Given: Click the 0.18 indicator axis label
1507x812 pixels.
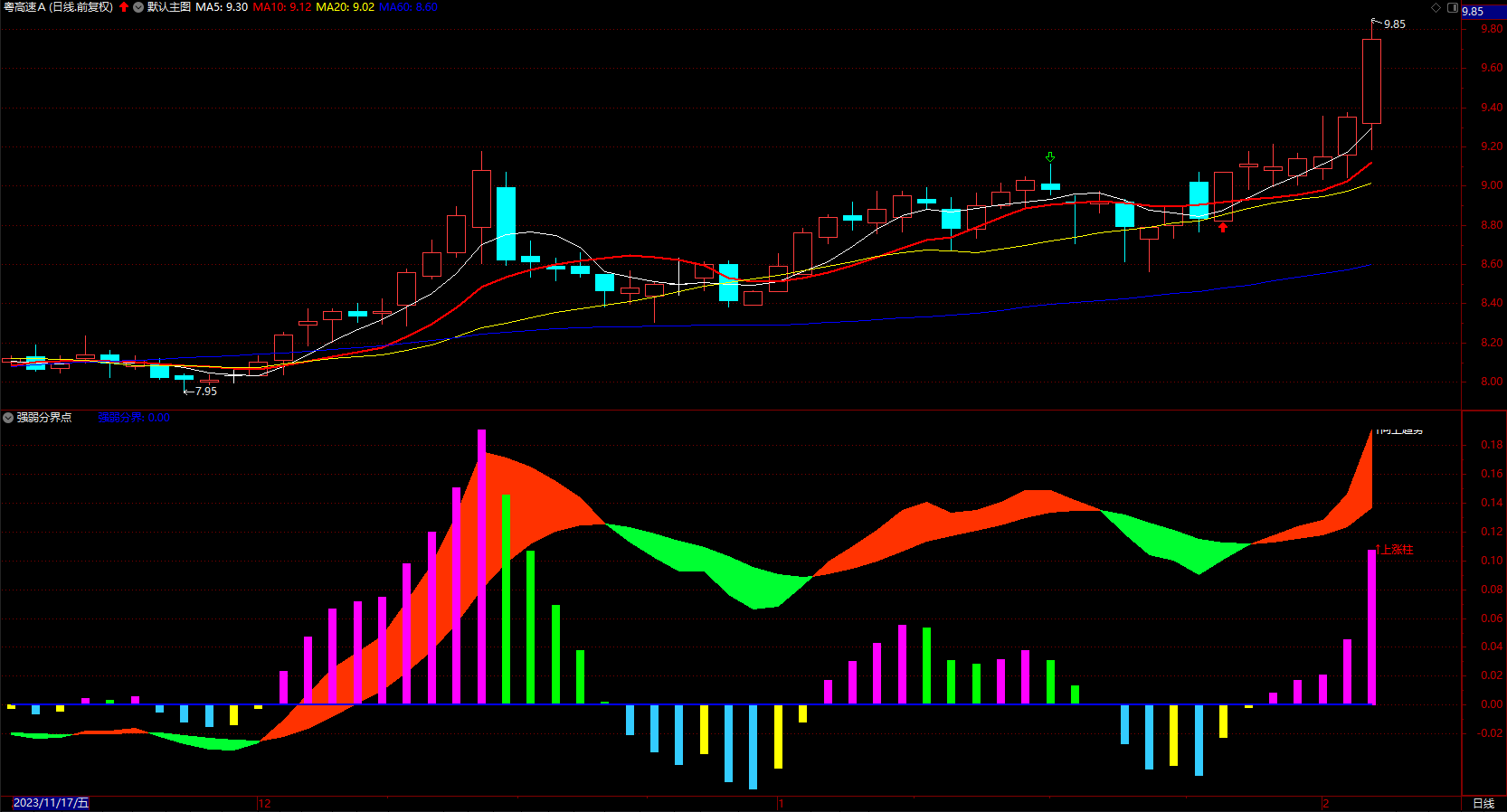Looking at the screenshot, I should (x=1492, y=445).
